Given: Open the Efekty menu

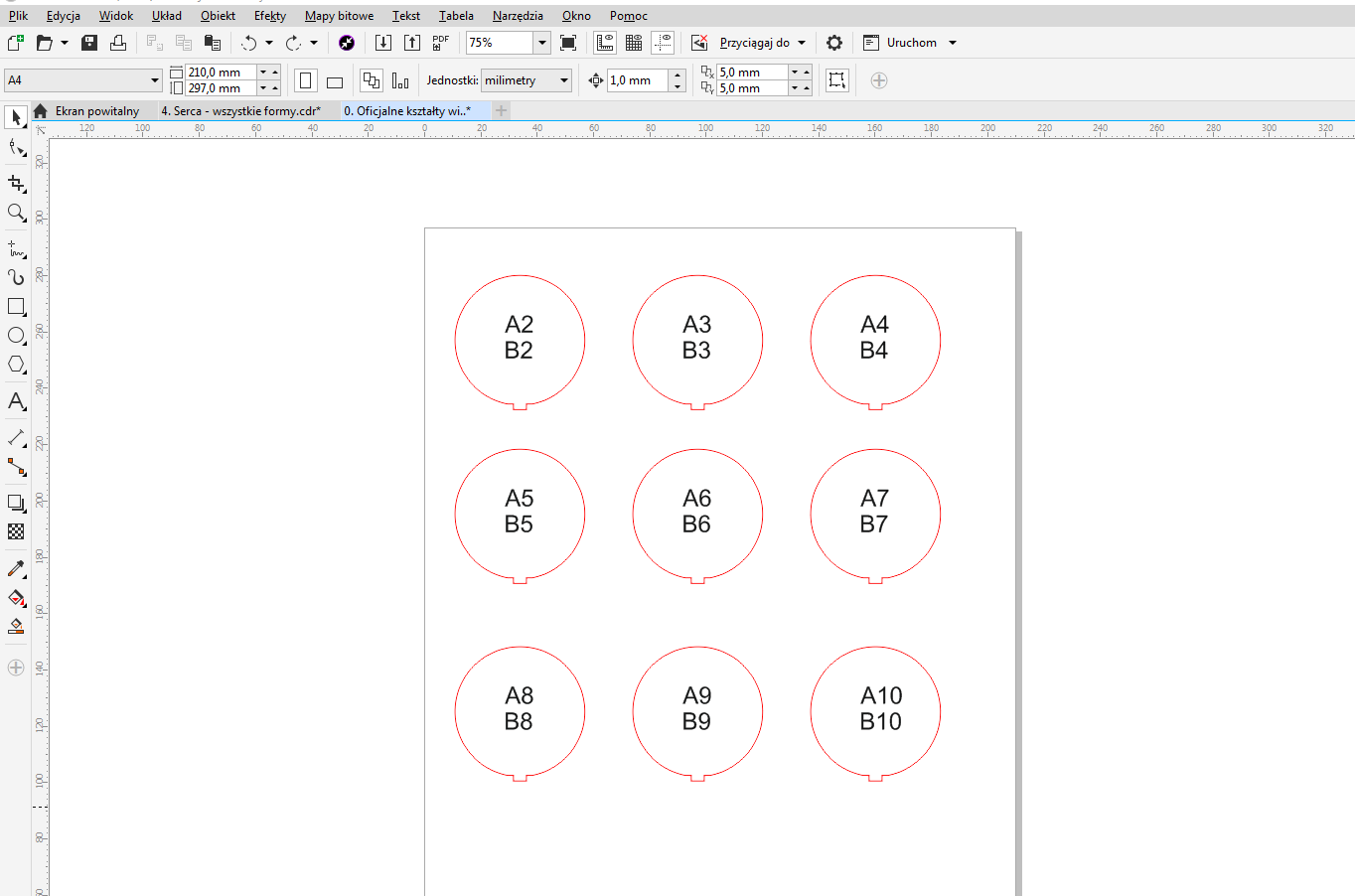Looking at the screenshot, I should coord(269,16).
